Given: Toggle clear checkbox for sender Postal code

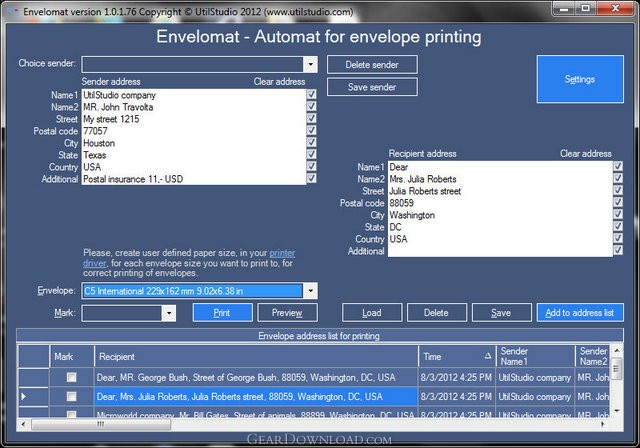Looking at the screenshot, I should tap(311, 130).
